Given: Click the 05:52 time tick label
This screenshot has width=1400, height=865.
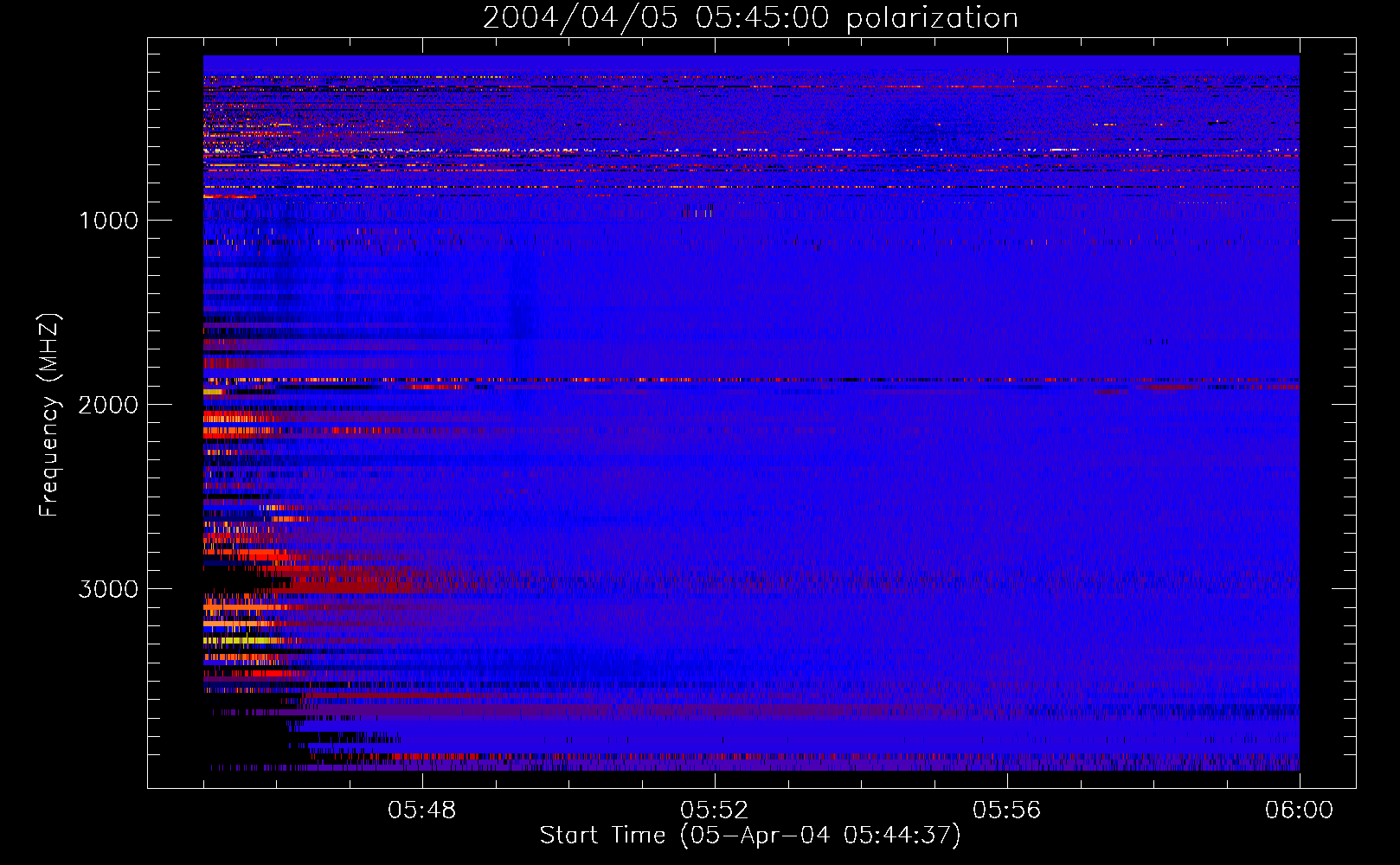Looking at the screenshot, I should (715, 811).
